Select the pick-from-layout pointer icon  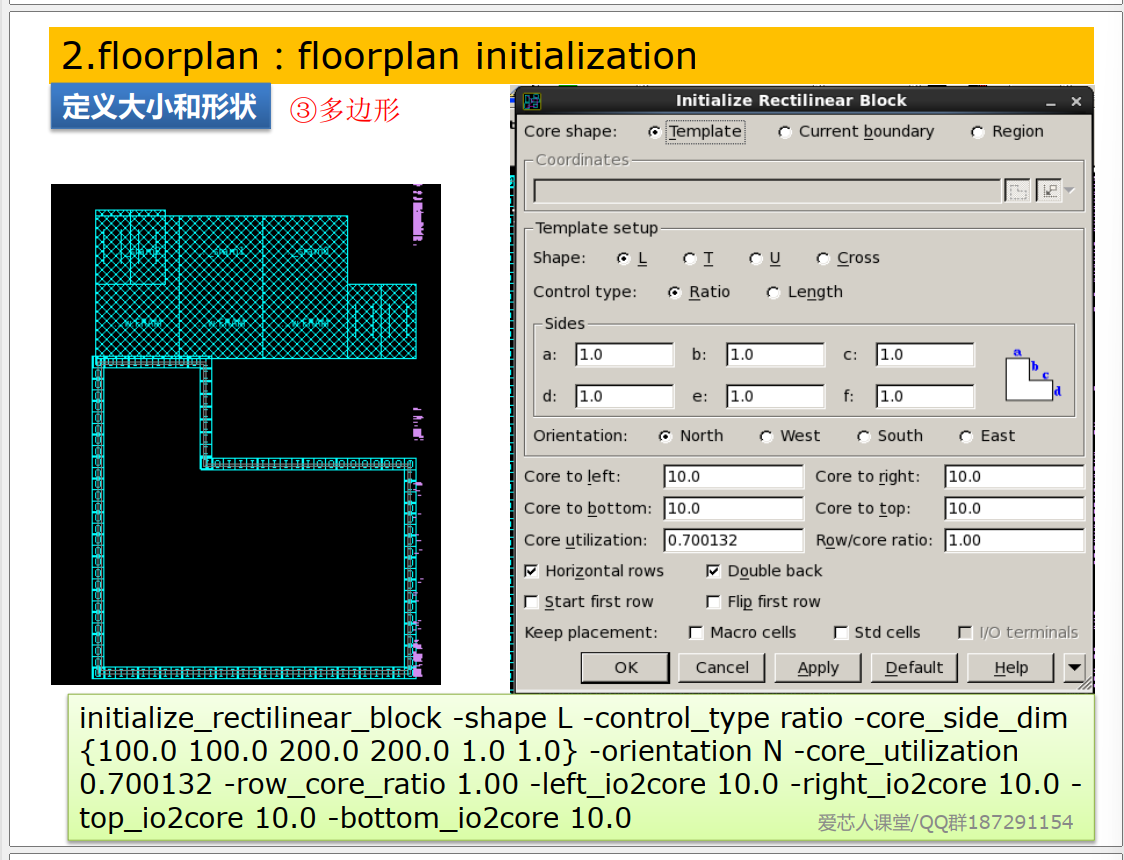pyautogui.click(x=1048, y=190)
